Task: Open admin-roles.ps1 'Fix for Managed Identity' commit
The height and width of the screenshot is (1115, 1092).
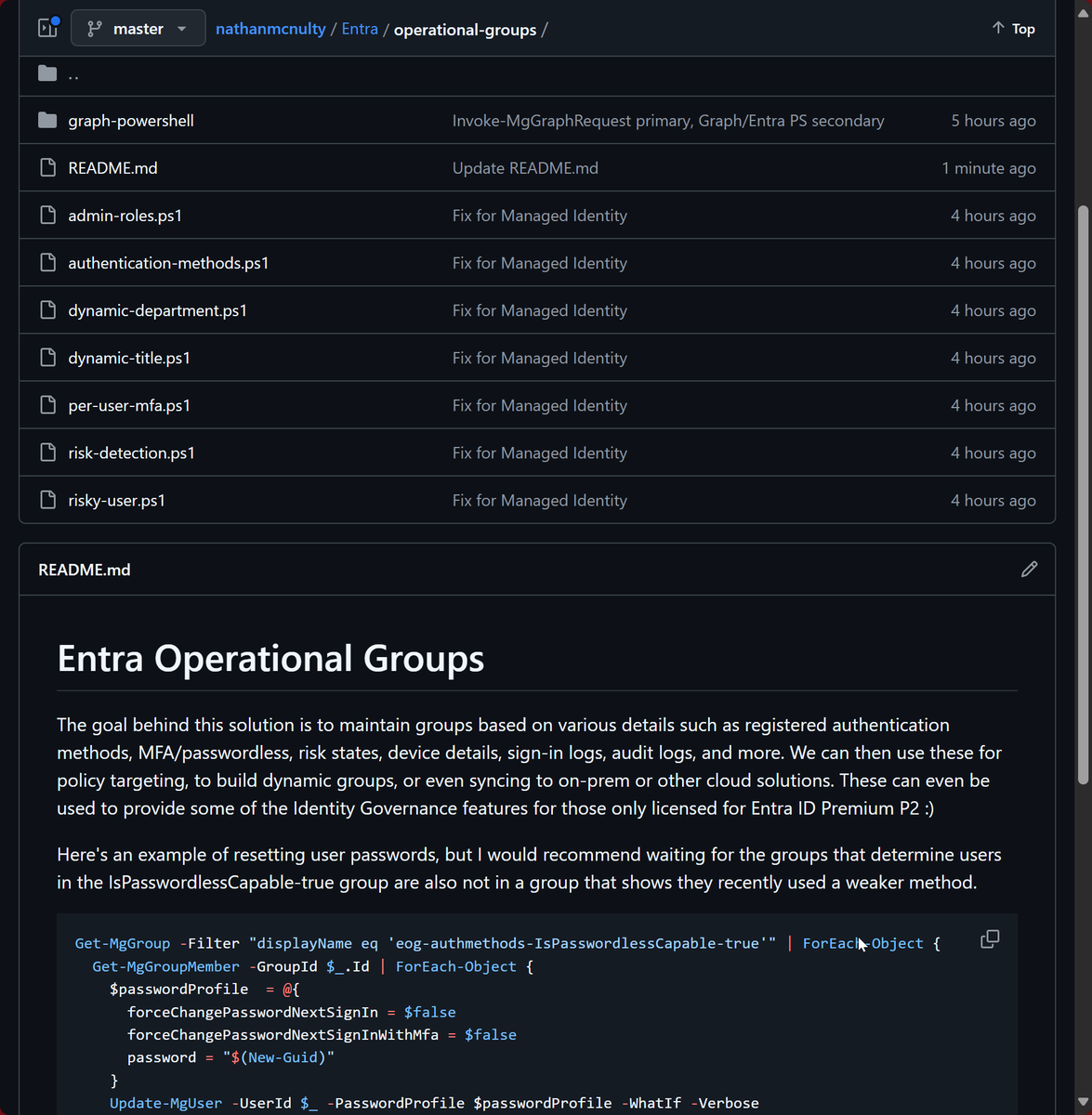Action: pos(539,216)
